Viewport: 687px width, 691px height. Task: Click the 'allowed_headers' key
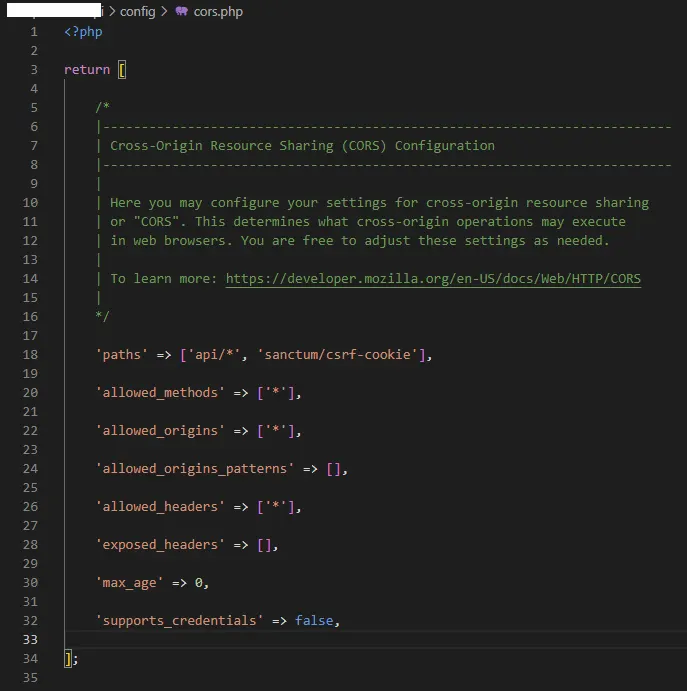point(160,507)
